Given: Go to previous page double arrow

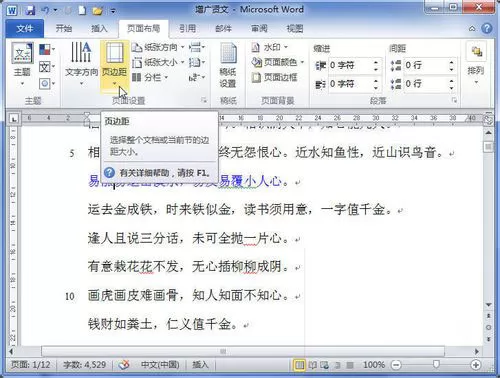Looking at the screenshot, I should 488,316.
